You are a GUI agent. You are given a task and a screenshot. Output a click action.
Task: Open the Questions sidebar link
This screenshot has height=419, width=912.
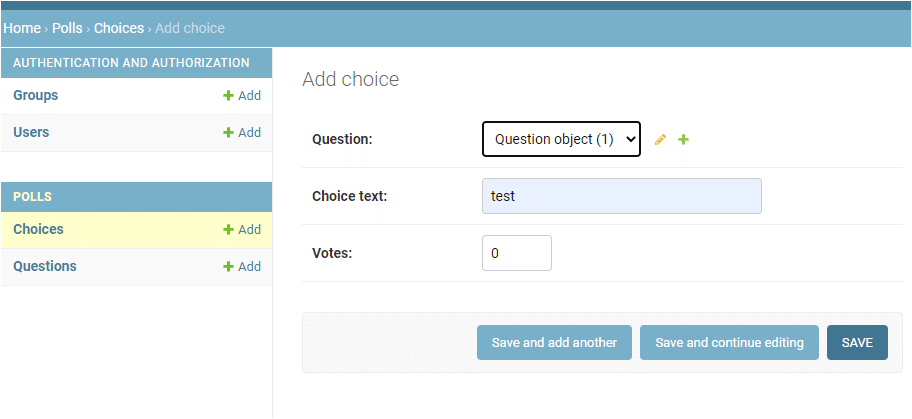45,267
